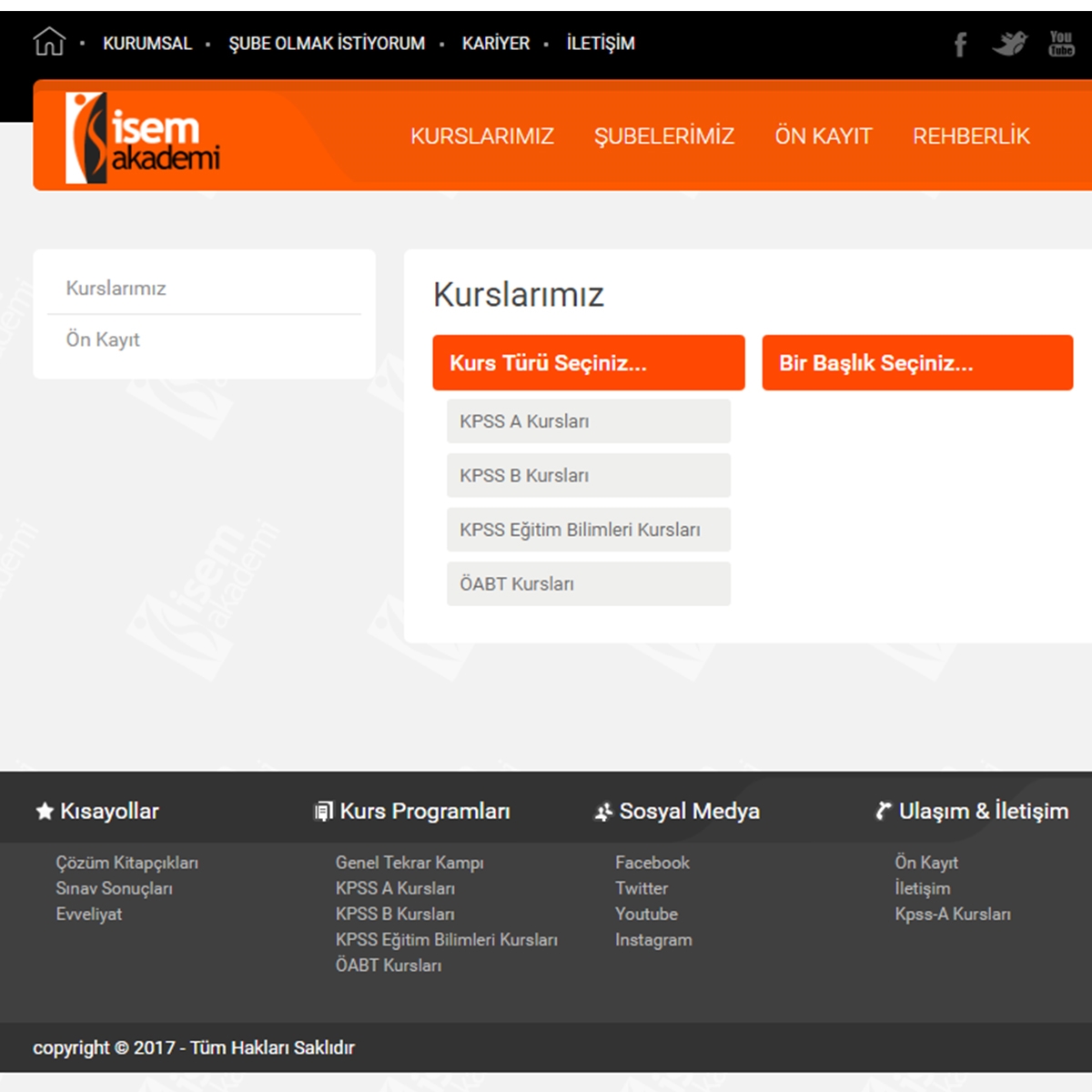Choose KPSS B Kursları from list
Screen dimensions: 1092x1092
[588, 476]
